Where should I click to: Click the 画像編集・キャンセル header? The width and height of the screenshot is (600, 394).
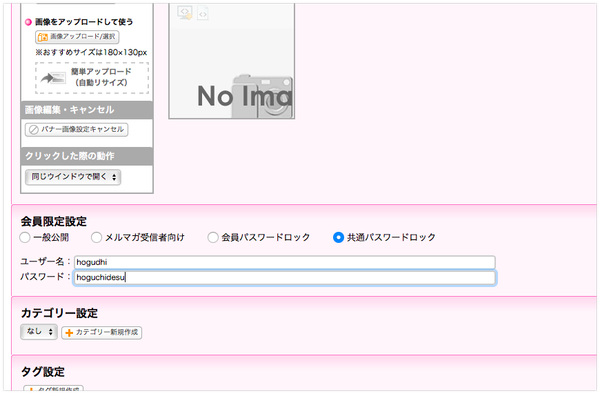[x=87, y=110]
